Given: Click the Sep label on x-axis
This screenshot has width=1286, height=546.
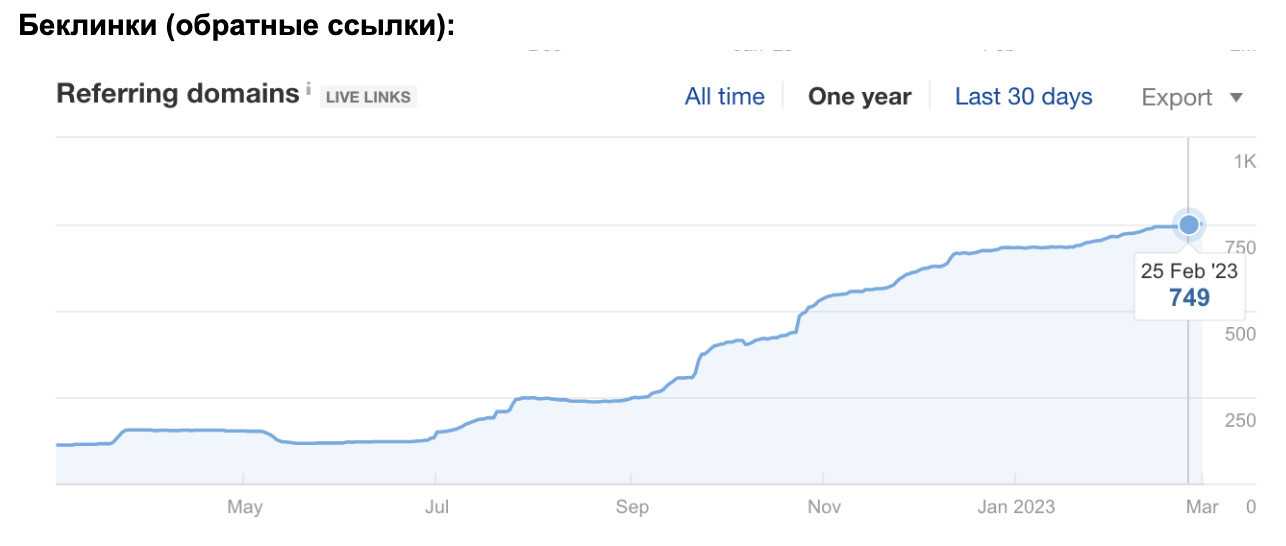Looking at the screenshot, I should 632,507.
